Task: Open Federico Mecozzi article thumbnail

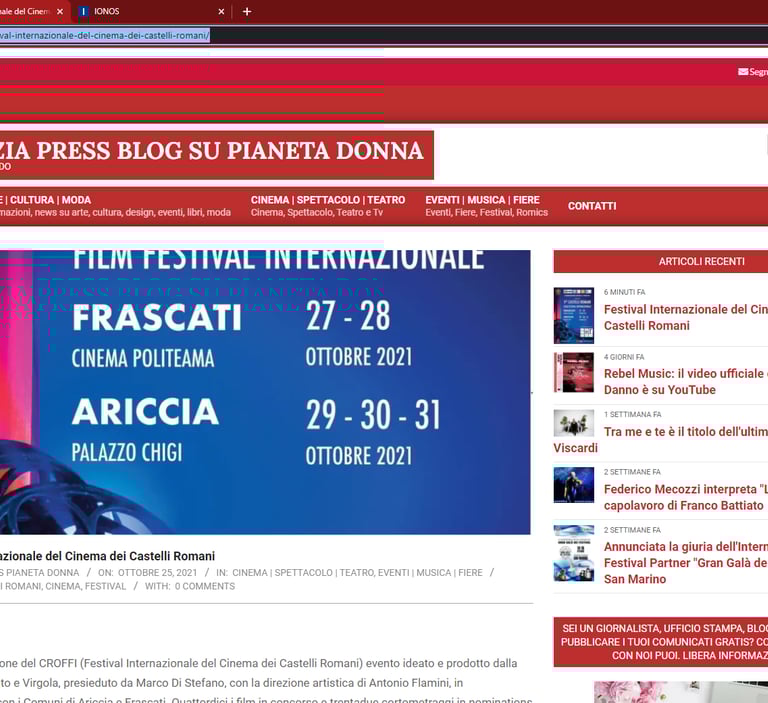Action: [x=574, y=485]
